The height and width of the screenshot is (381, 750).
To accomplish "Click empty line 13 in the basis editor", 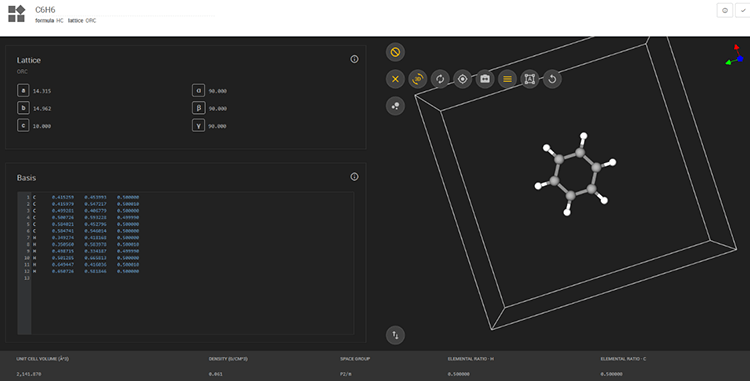I will (x=191, y=278).
